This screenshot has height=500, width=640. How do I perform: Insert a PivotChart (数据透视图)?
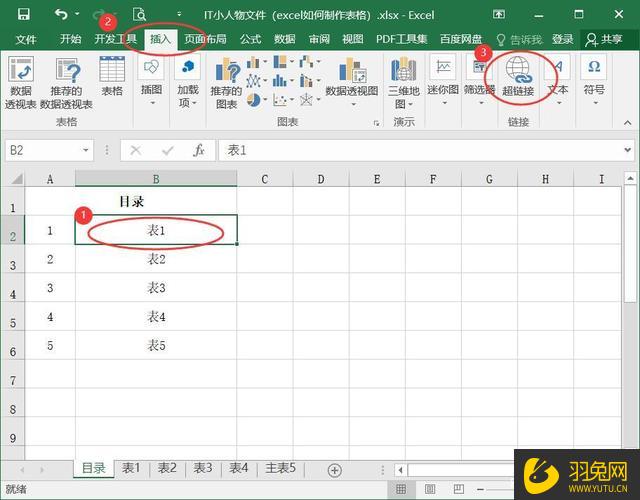[352, 82]
